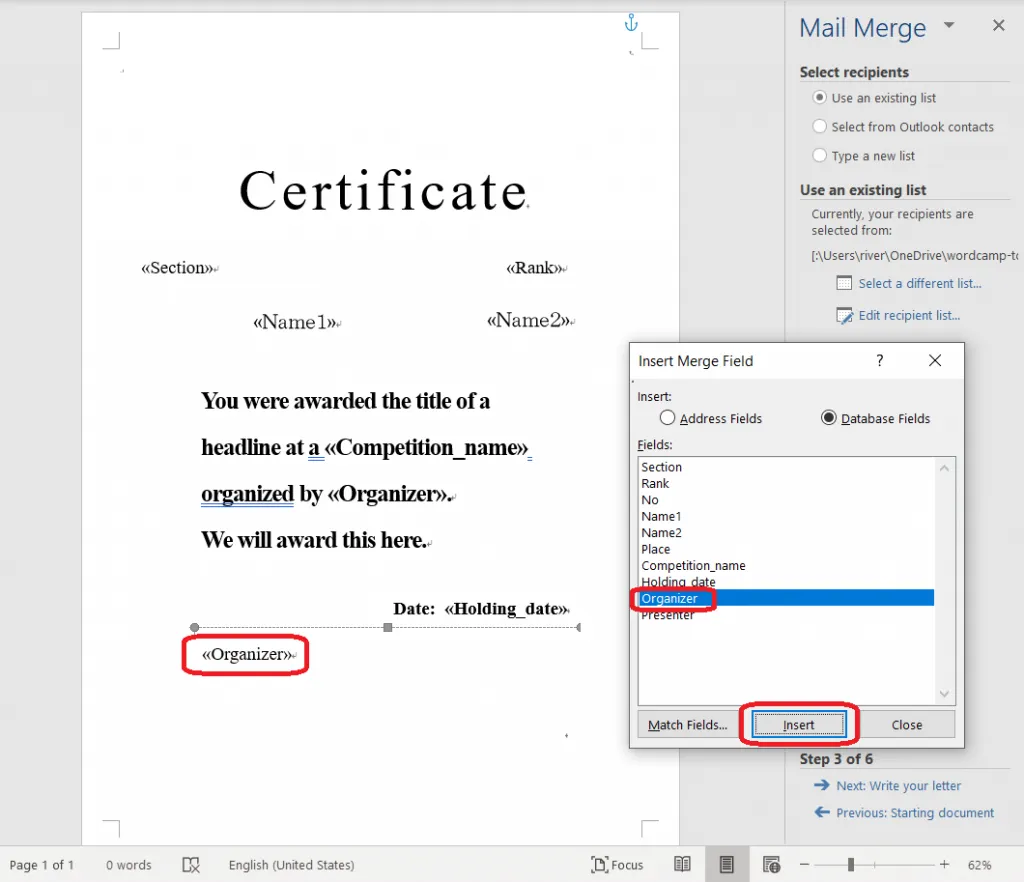Open help in Insert Merge Field dialog
Screen dimensions: 1024x882
[x=880, y=361]
